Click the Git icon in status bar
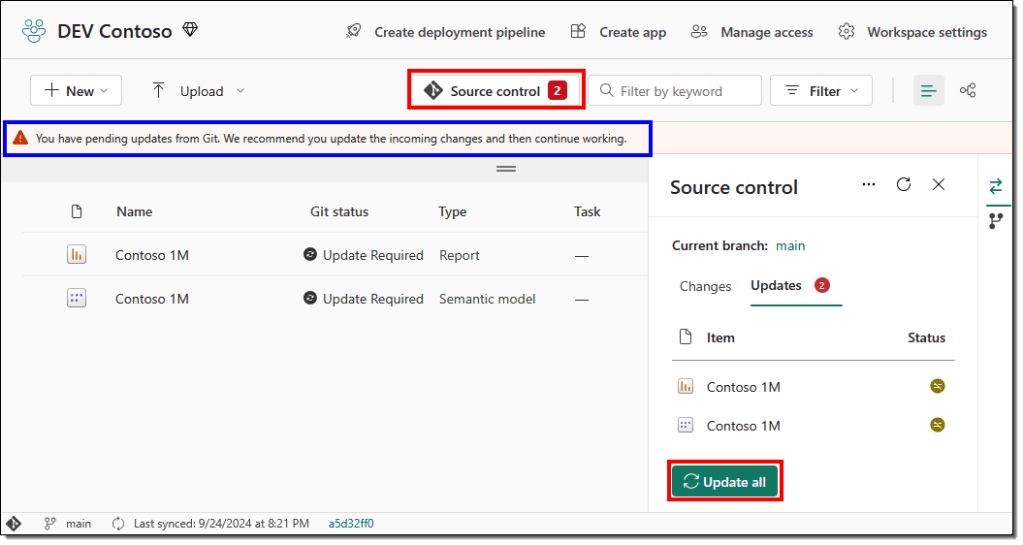This screenshot has height=545, width=1023. 15,523
